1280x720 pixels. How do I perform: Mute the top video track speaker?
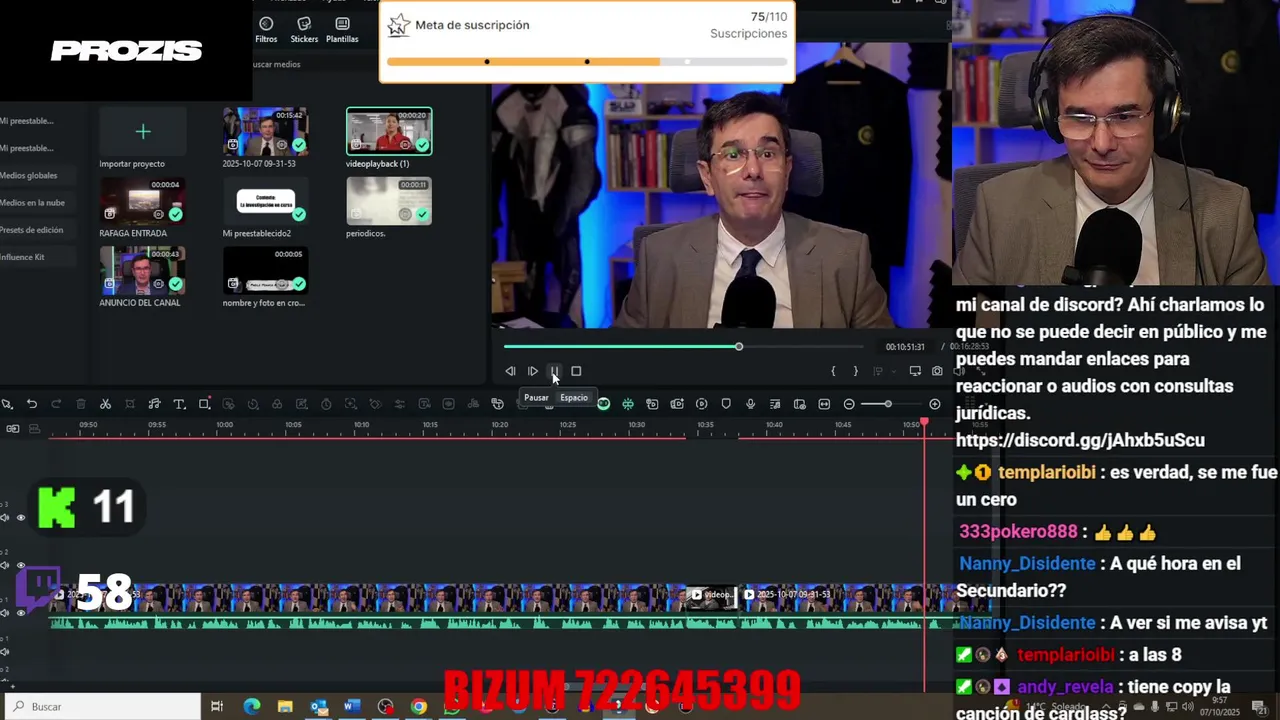pos(5,518)
